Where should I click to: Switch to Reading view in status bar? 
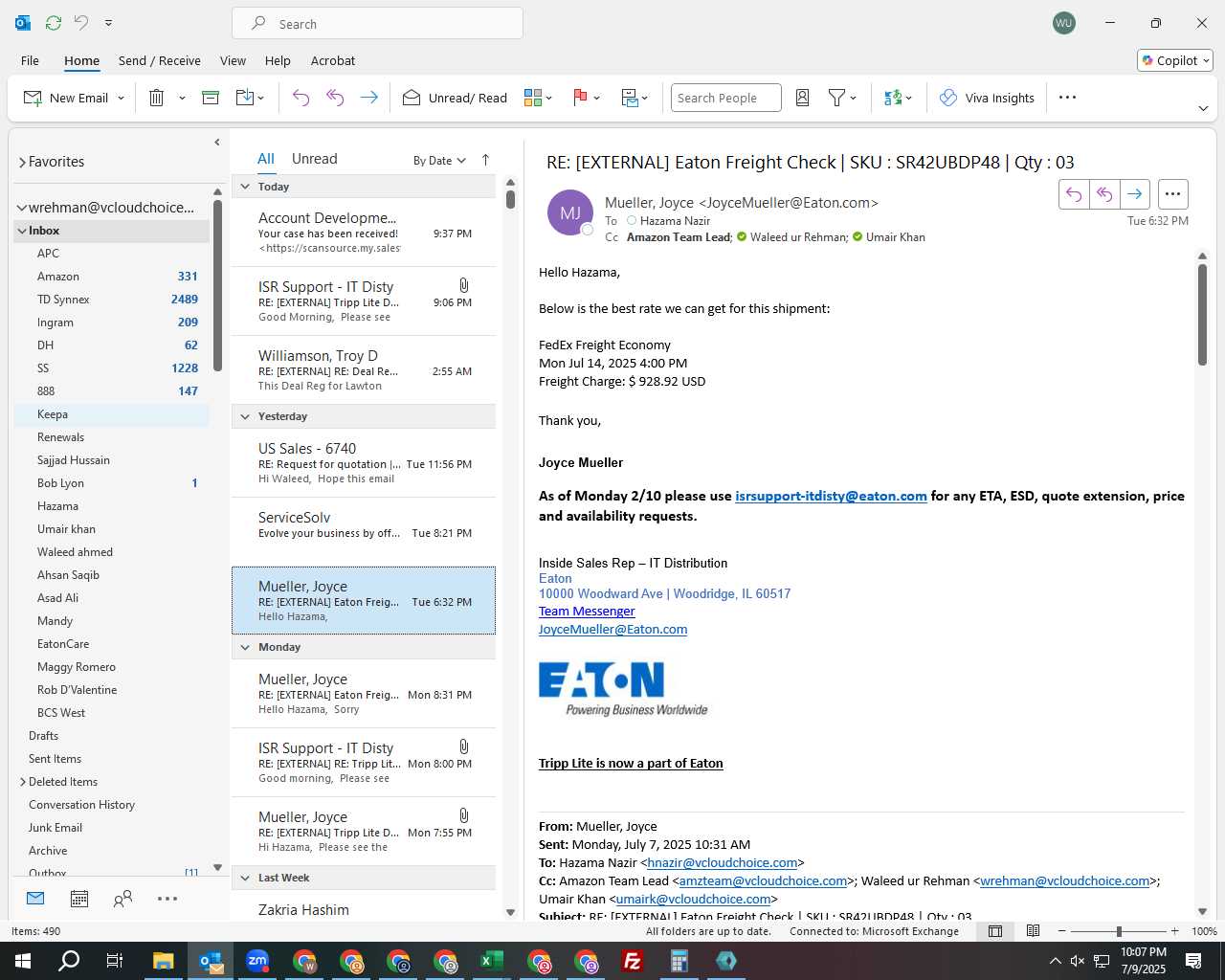coord(1033,931)
